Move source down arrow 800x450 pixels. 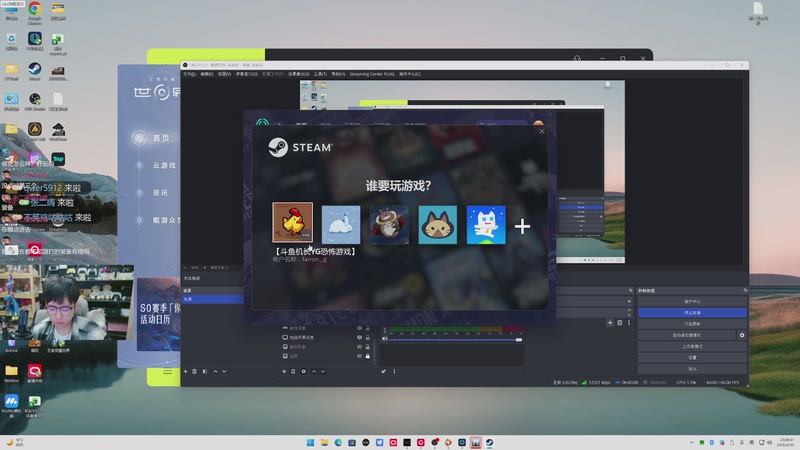tap(323, 371)
